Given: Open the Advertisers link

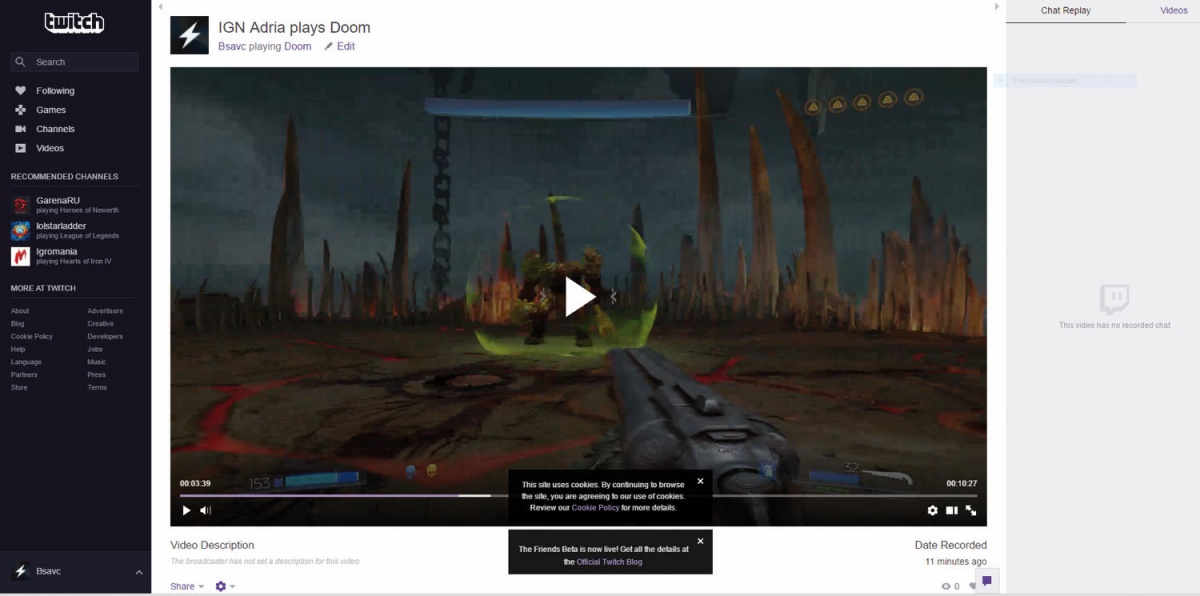Looking at the screenshot, I should pos(105,311).
